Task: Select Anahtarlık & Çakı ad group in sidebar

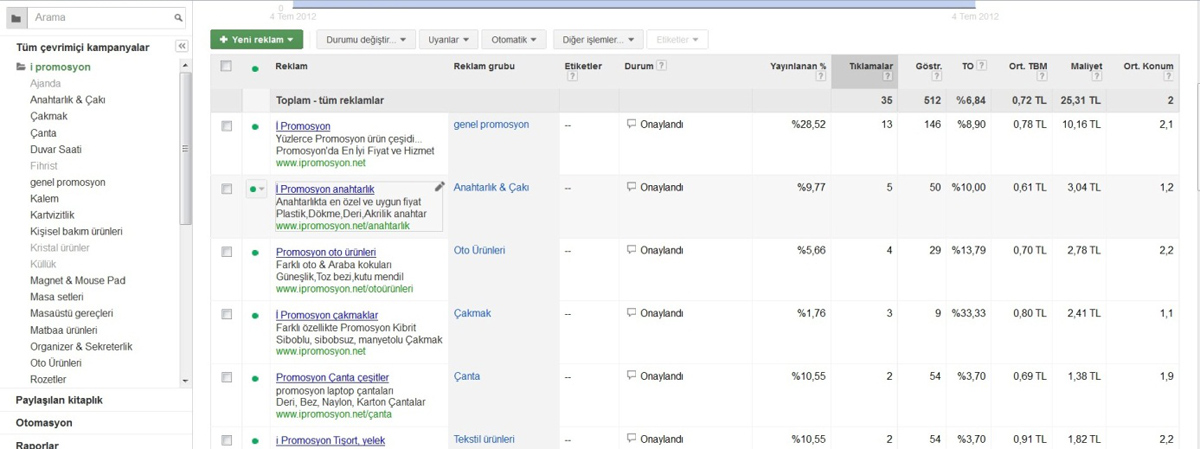Action: pos(68,100)
